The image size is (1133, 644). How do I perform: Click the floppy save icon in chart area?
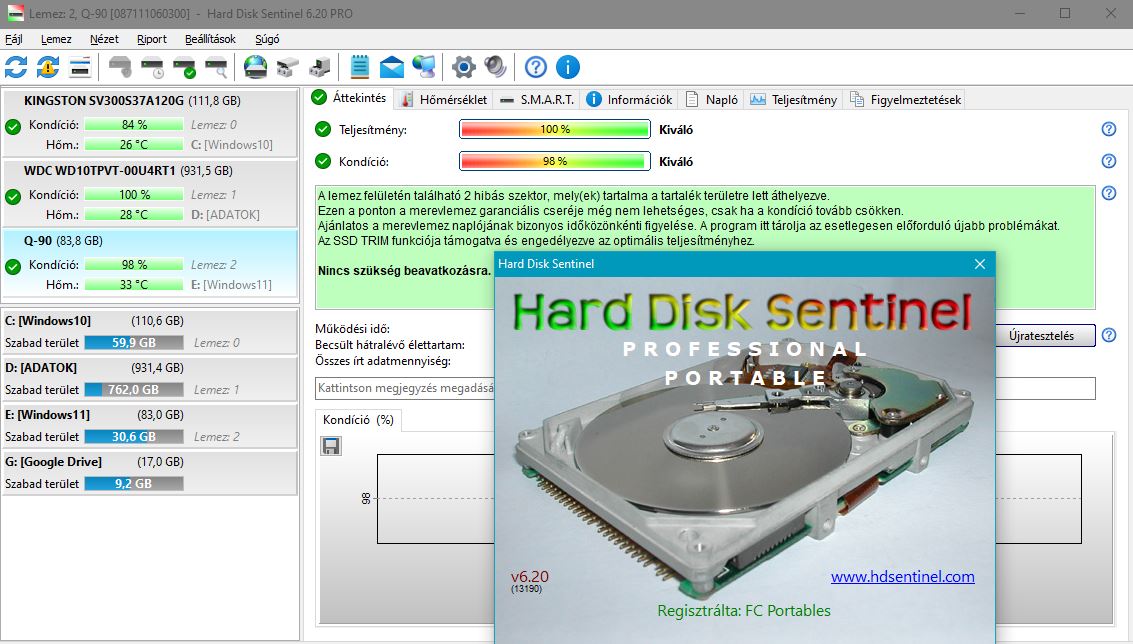[331, 446]
